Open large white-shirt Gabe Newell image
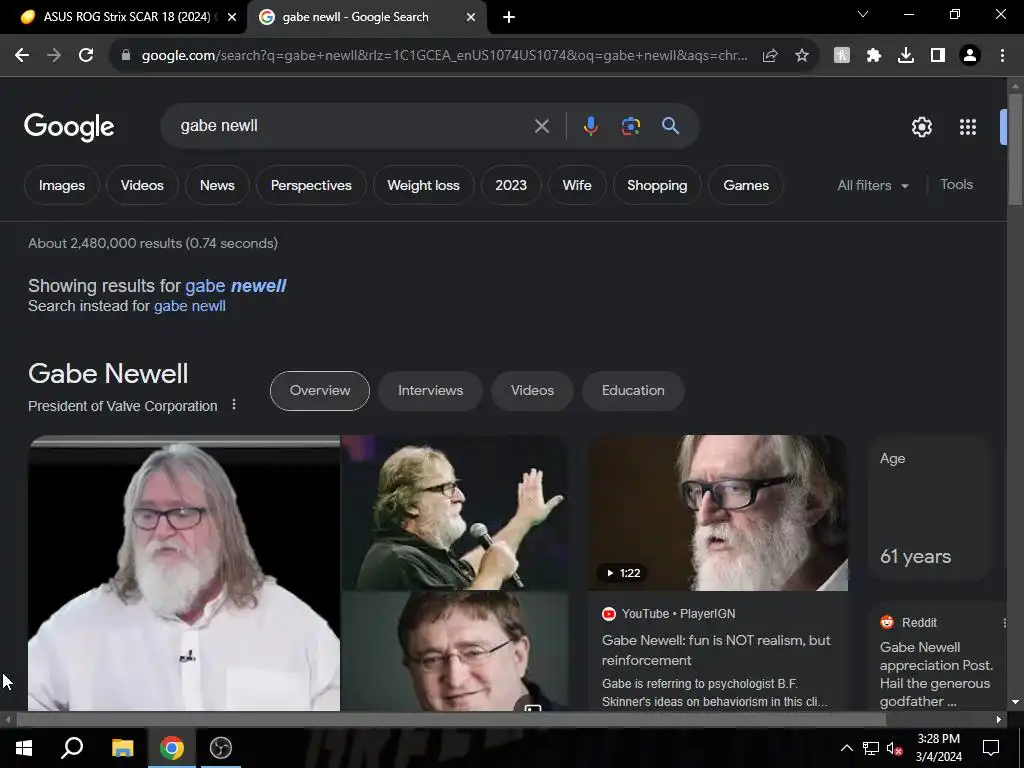The height and width of the screenshot is (768, 1024). pos(184,573)
